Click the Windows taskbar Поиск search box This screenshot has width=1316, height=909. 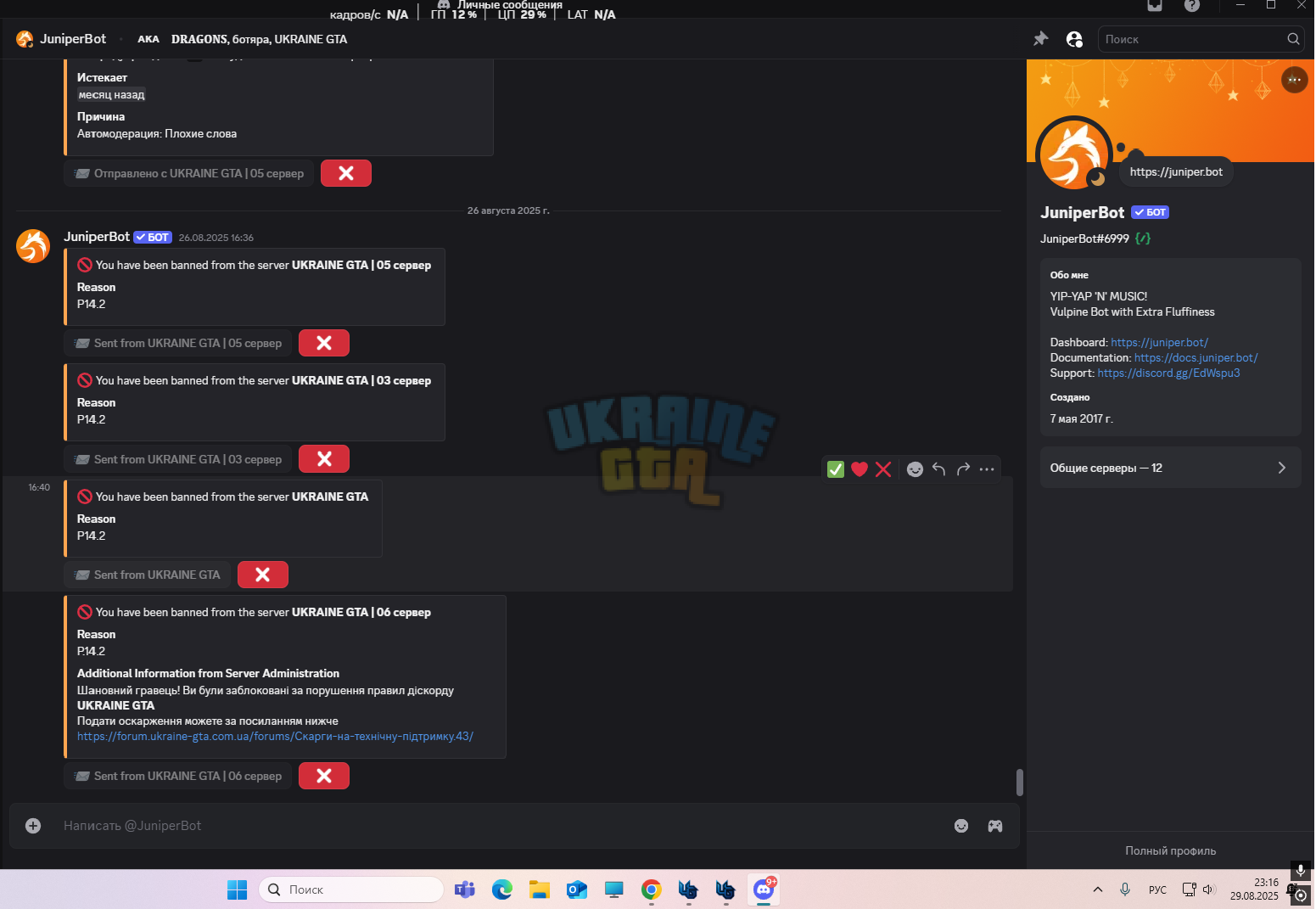[x=351, y=889]
